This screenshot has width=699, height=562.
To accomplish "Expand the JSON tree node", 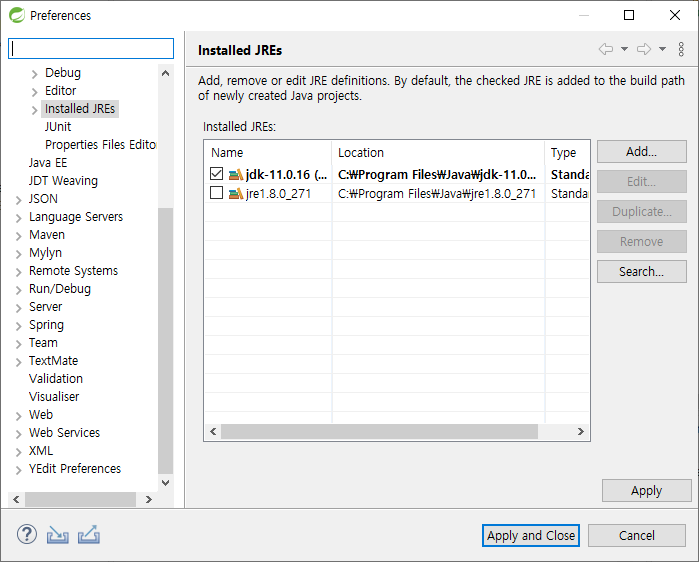I will tap(19, 200).
